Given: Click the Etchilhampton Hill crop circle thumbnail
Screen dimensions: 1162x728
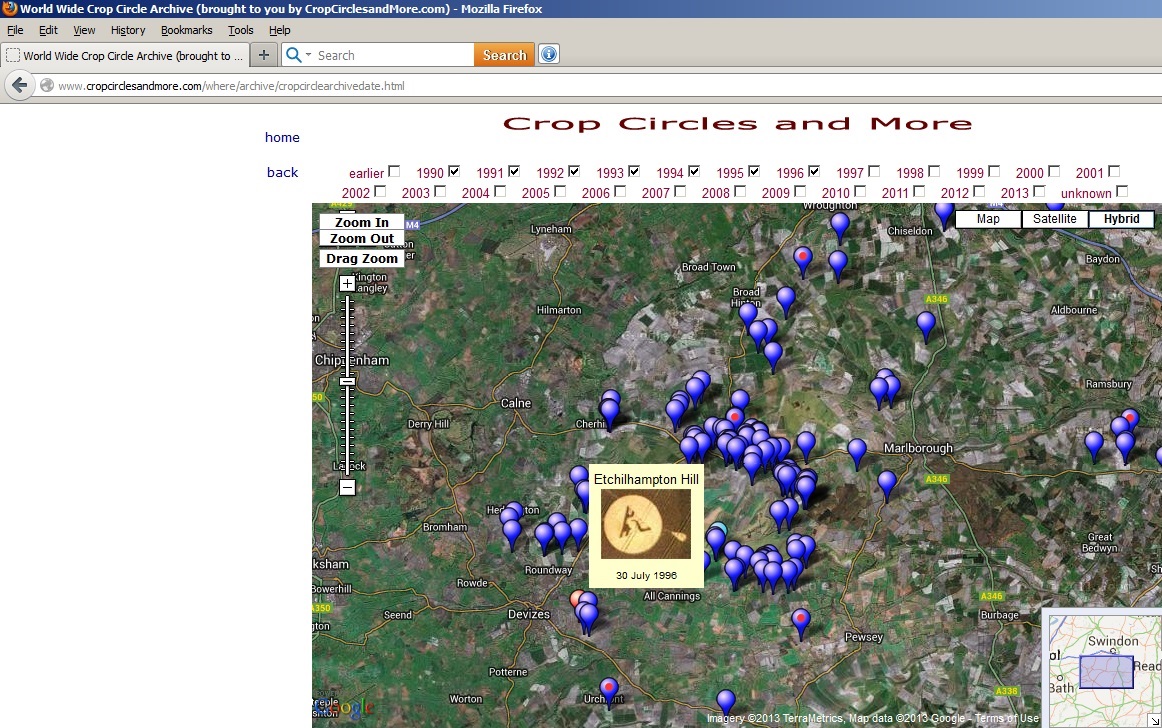Looking at the screenshot, I should coord(645,524).
